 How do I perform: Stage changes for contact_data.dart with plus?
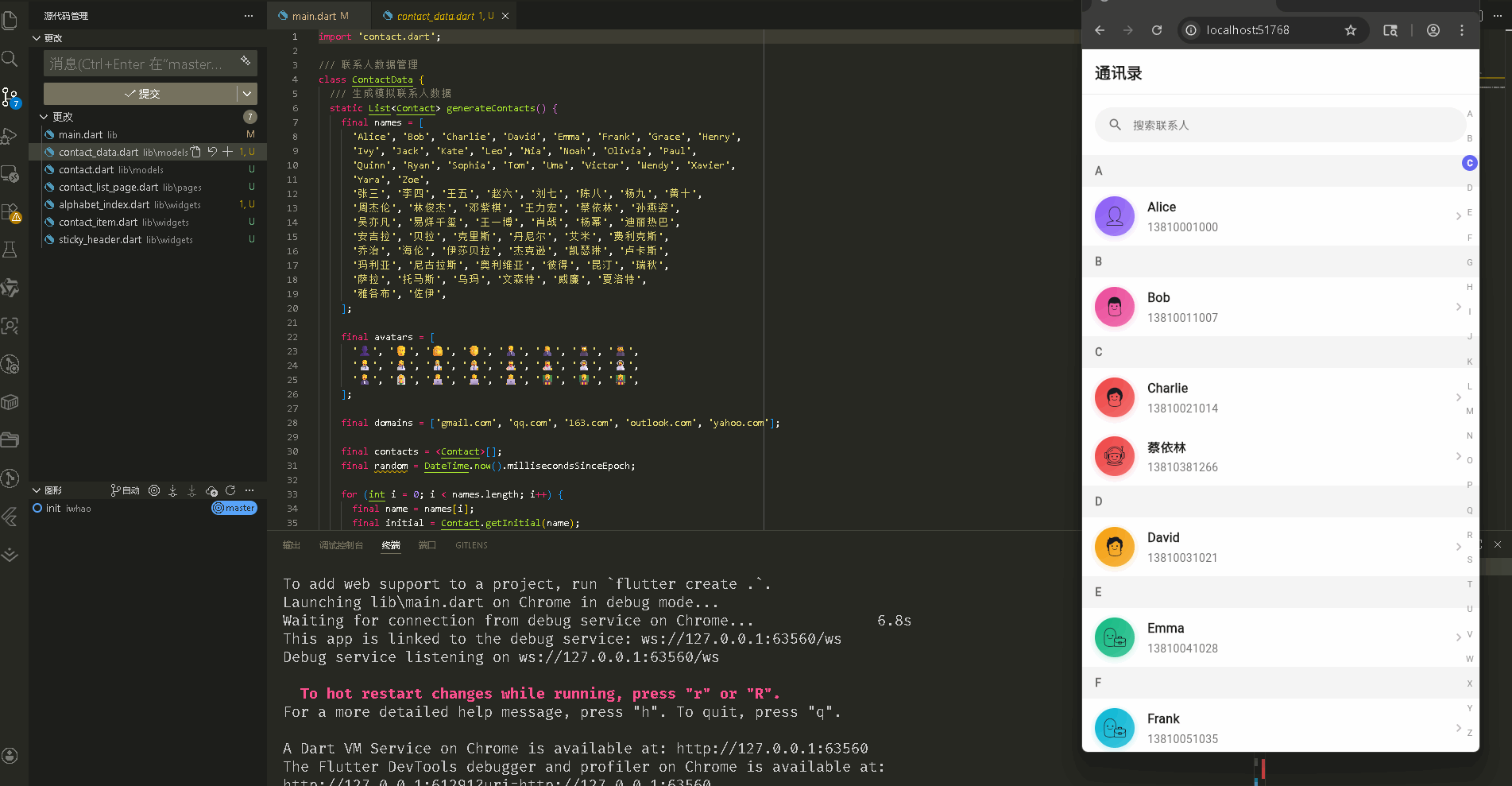pos(228,152)
